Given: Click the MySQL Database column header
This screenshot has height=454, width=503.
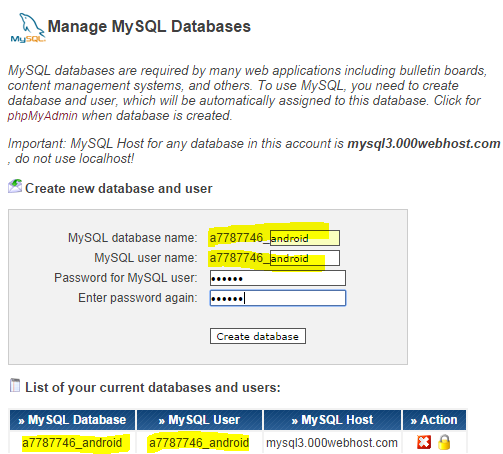Looking at the screenshot, I should coord(72,420).
